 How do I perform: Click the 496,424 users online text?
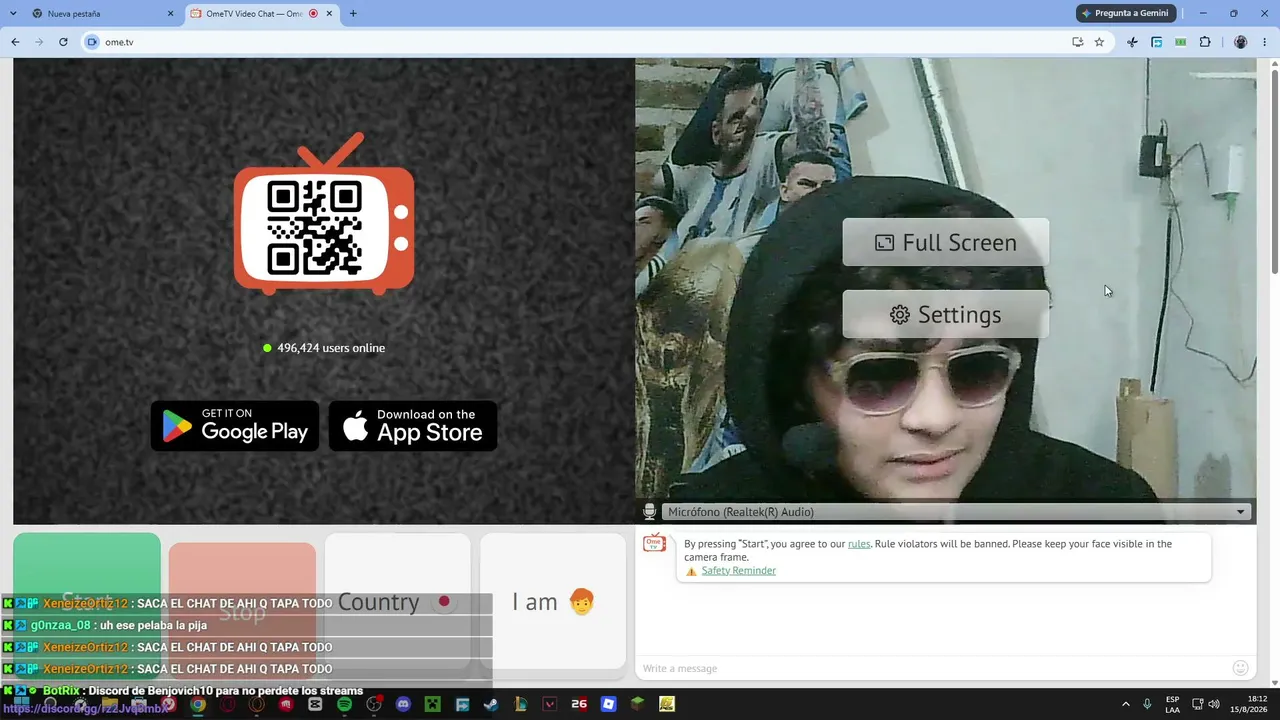tap(330, 348)
